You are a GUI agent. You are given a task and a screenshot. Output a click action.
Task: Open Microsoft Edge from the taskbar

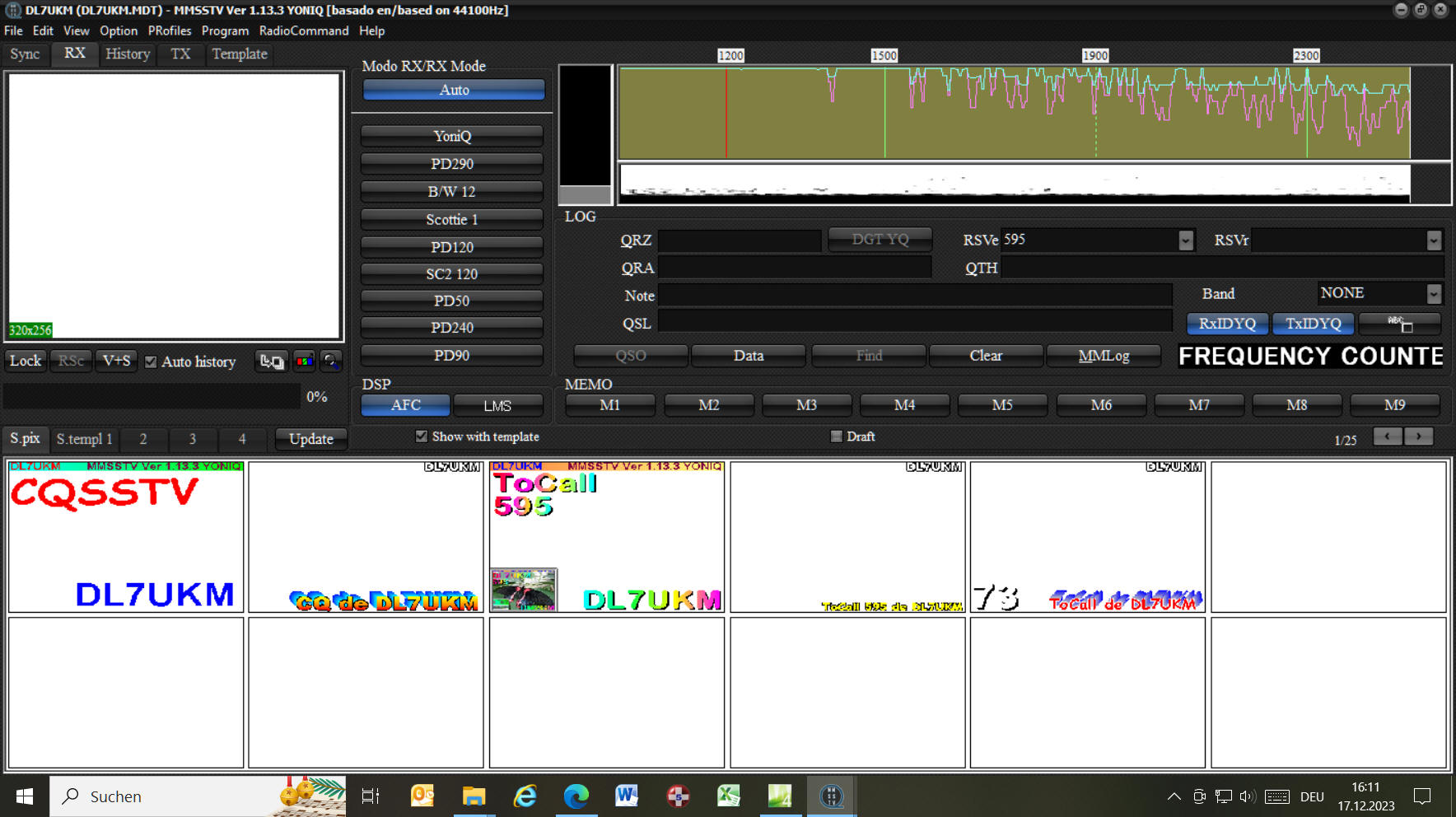(576, 796)
